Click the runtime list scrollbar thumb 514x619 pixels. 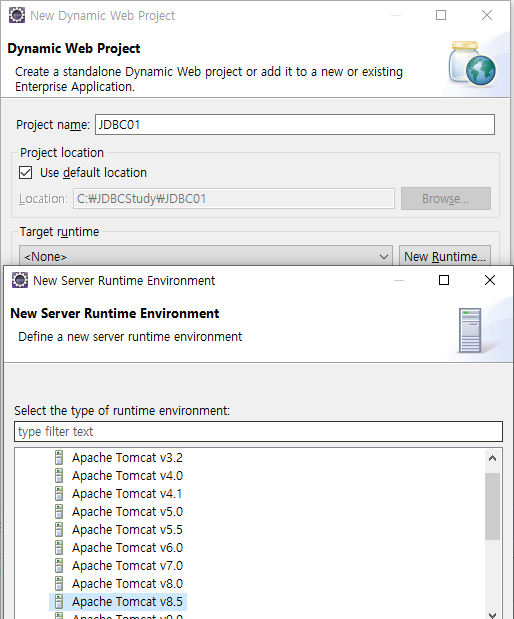pos(492,506)
